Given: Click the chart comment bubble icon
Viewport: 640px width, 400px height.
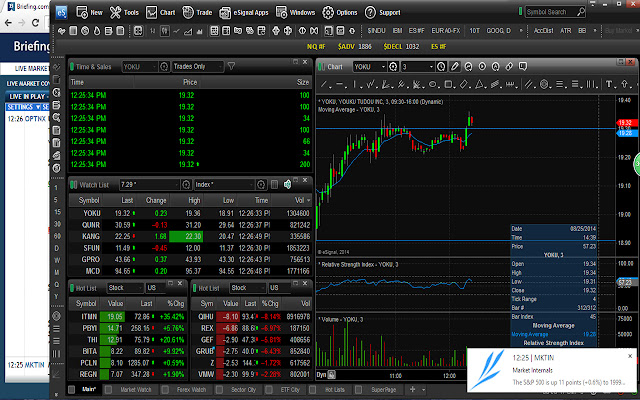Looking at the screenshot, I should [523, 66].
